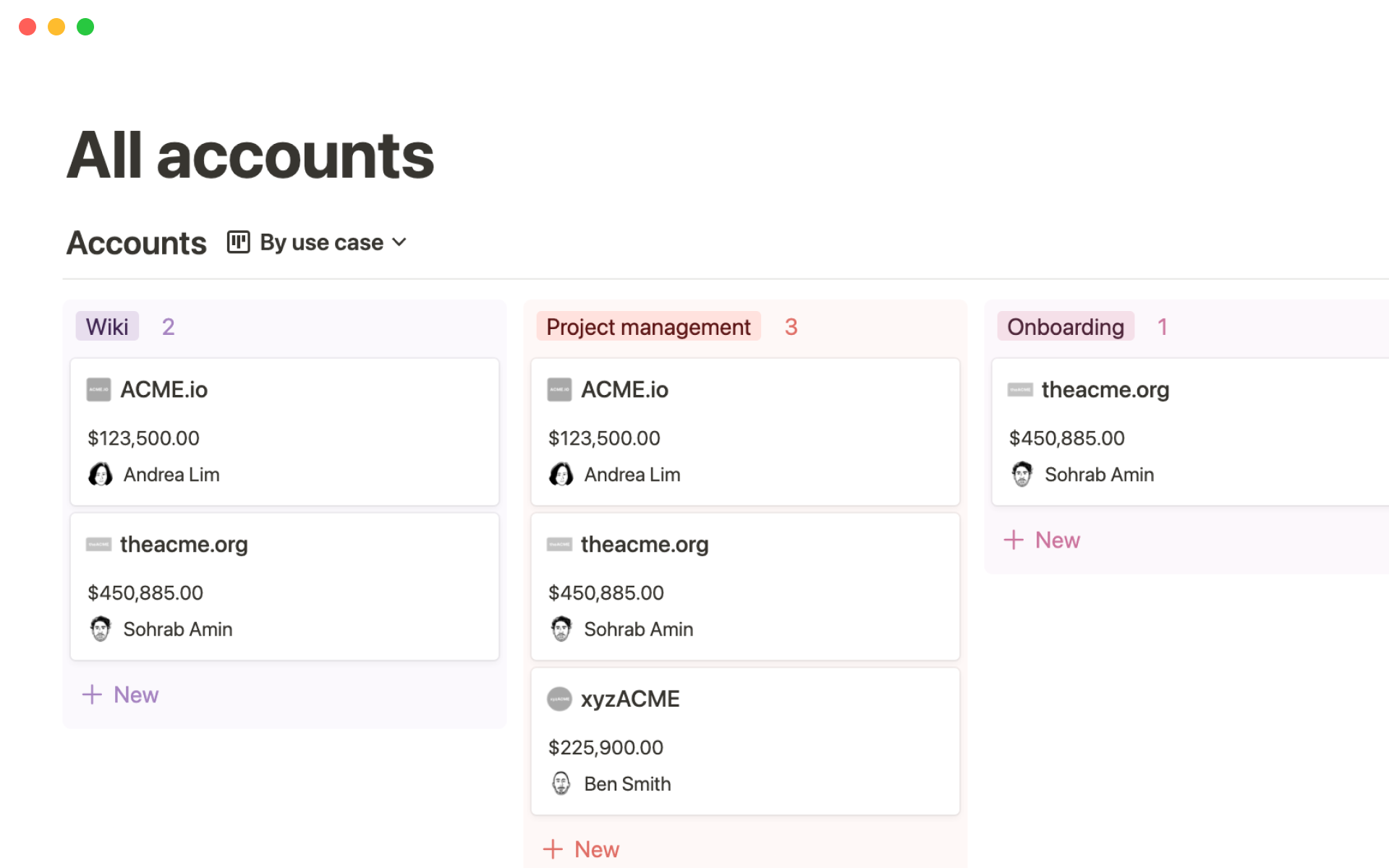Click Sohrab Amin's avatar in Onboarding column
Image resolution: width=1389 pixels, height=868 pixels.
tap(1021, 475)
